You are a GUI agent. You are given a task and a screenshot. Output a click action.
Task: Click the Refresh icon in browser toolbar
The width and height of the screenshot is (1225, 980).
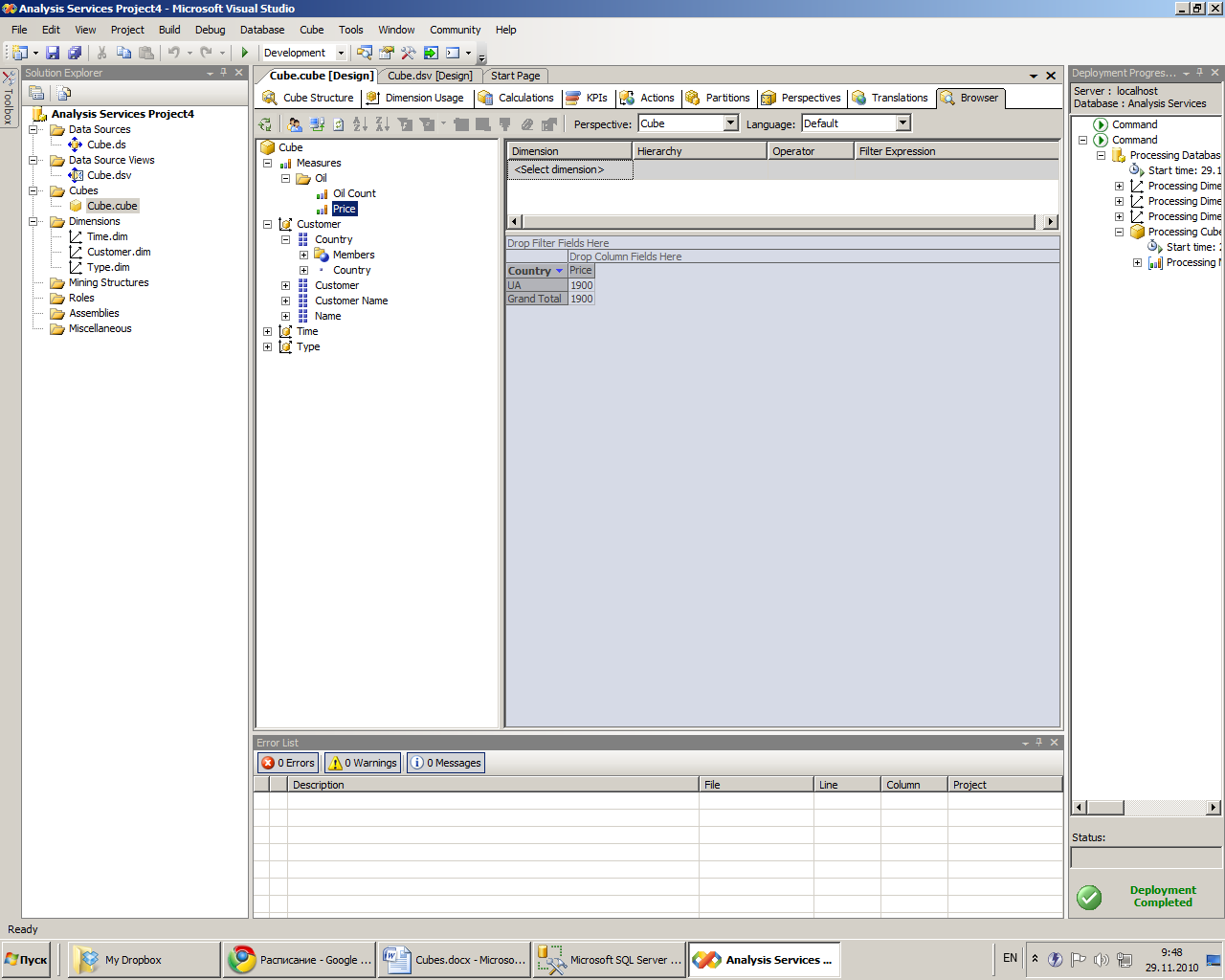pos(339,123)
